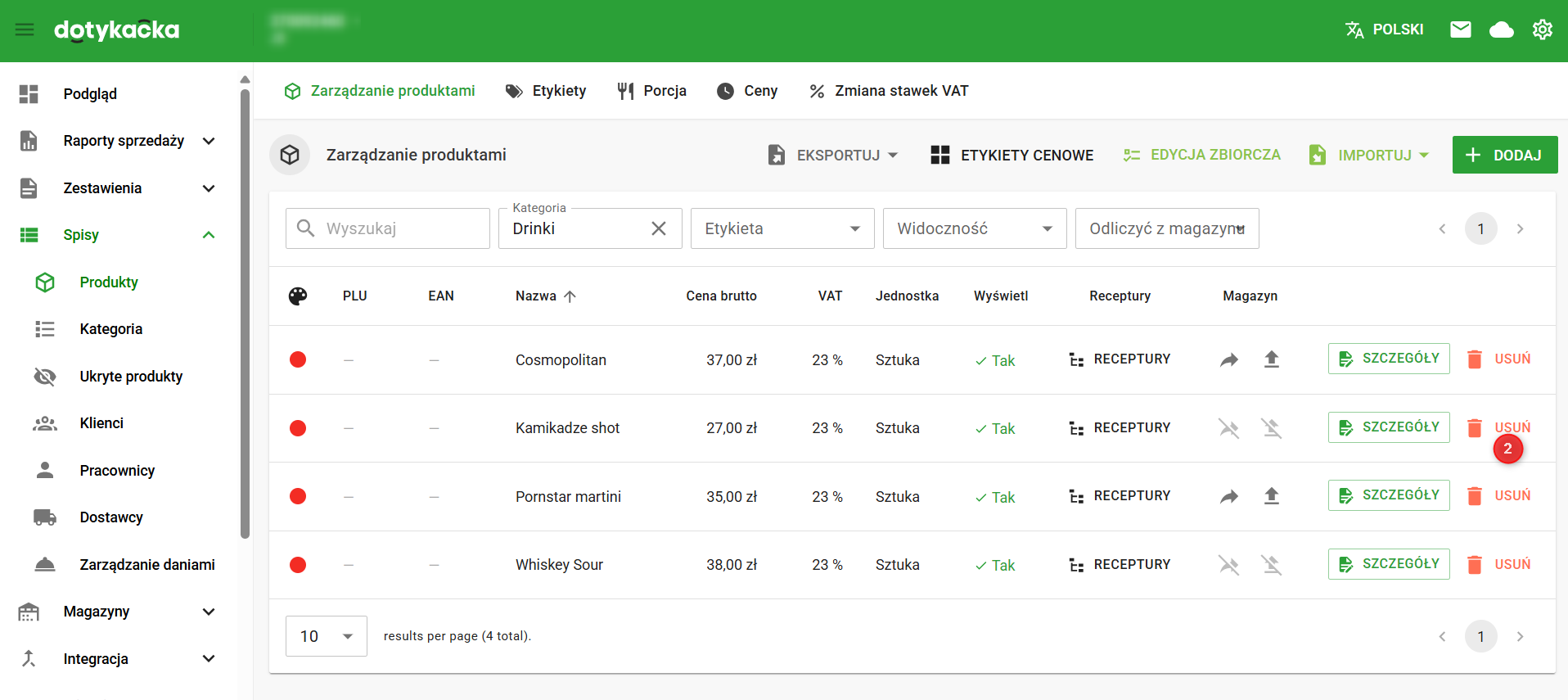Open the results per page dropdown
The image size is (1568, 700).
326,636
